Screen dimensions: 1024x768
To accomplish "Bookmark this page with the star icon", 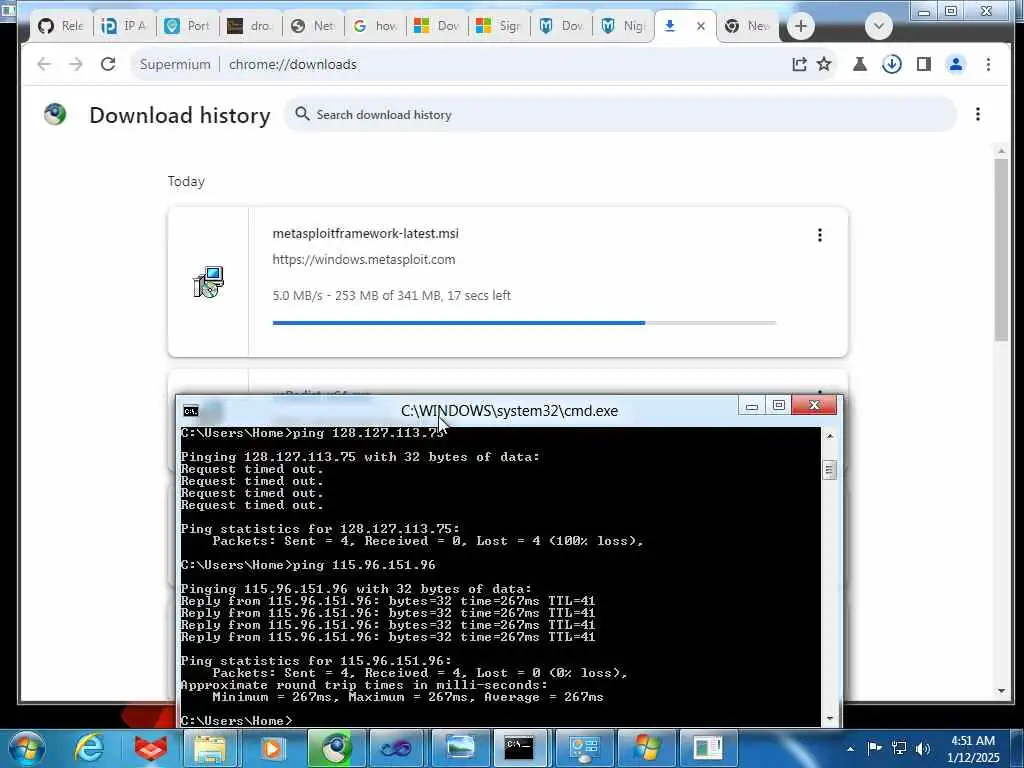I will click(824, 64).
